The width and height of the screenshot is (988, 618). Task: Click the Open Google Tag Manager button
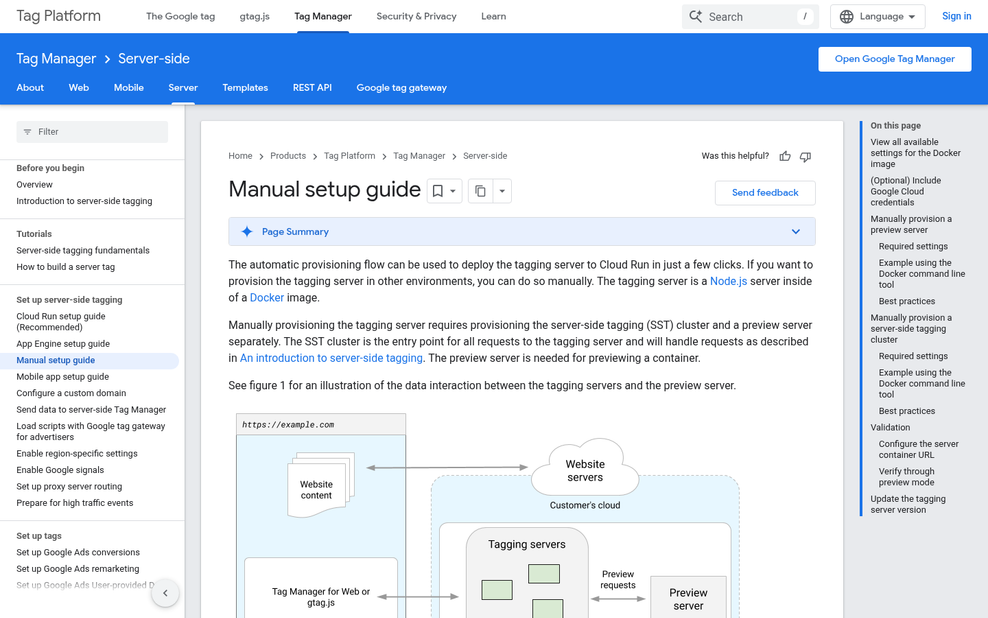895,59
